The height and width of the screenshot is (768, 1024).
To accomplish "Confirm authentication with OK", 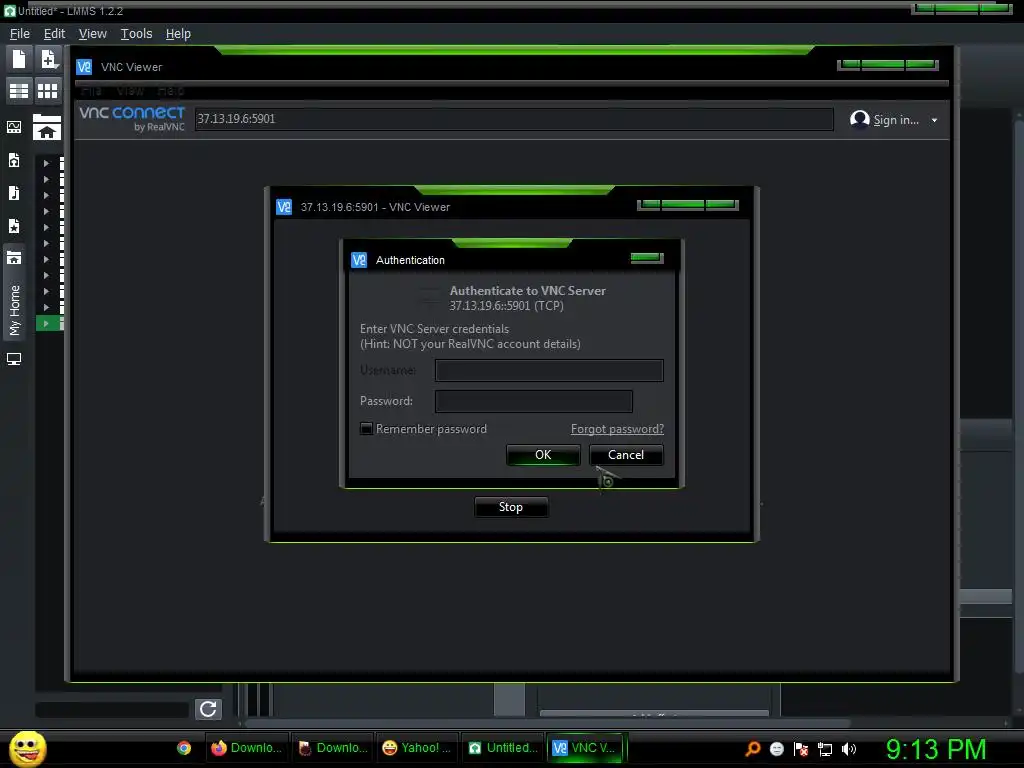I will click(x=543, y=455).
